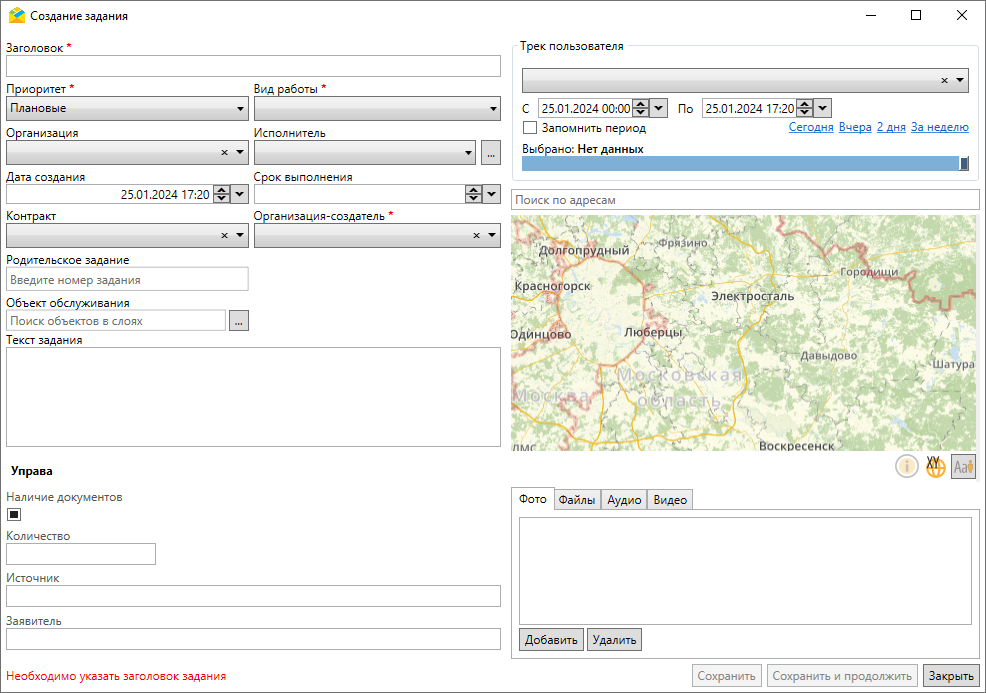
Task: Expand the Организация-создатель dropdown
Action: 492,236
